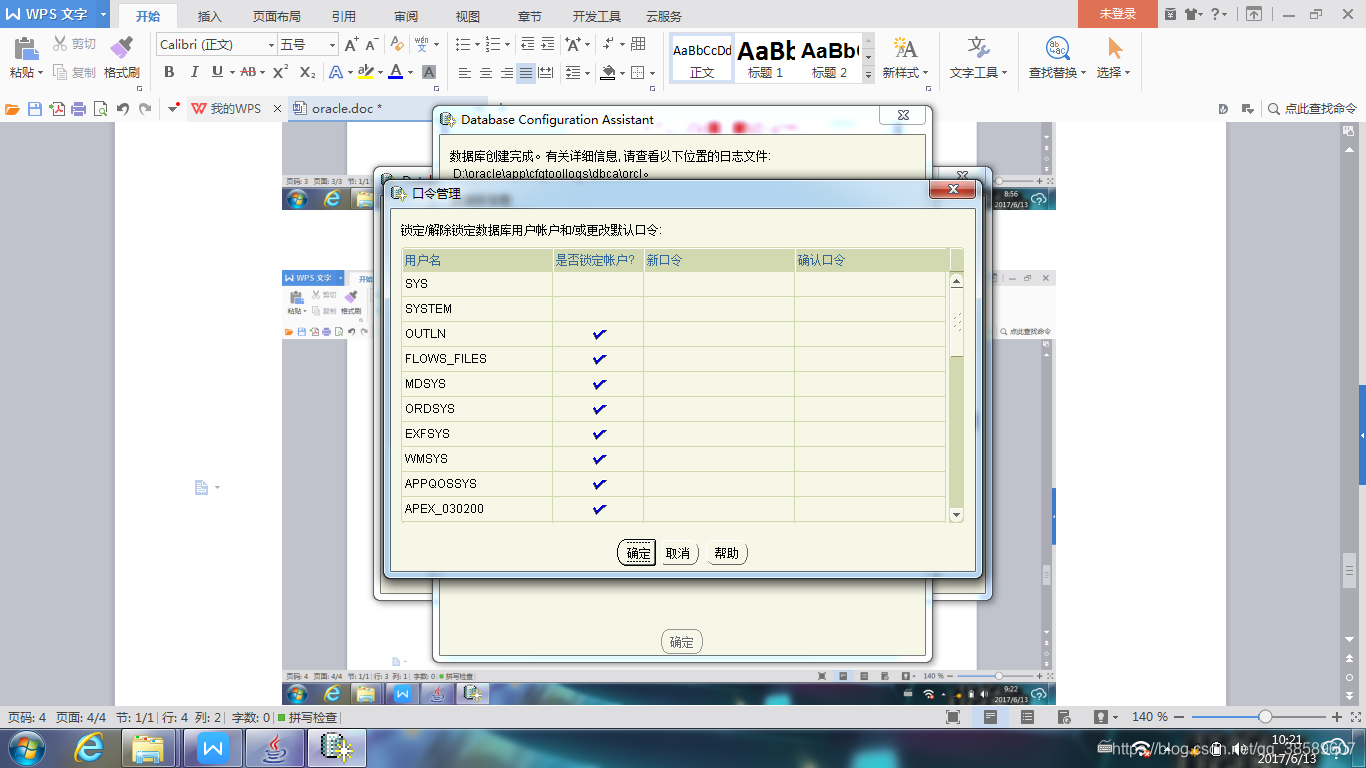Click the orange not-logged-in button

coord(1118,14)
